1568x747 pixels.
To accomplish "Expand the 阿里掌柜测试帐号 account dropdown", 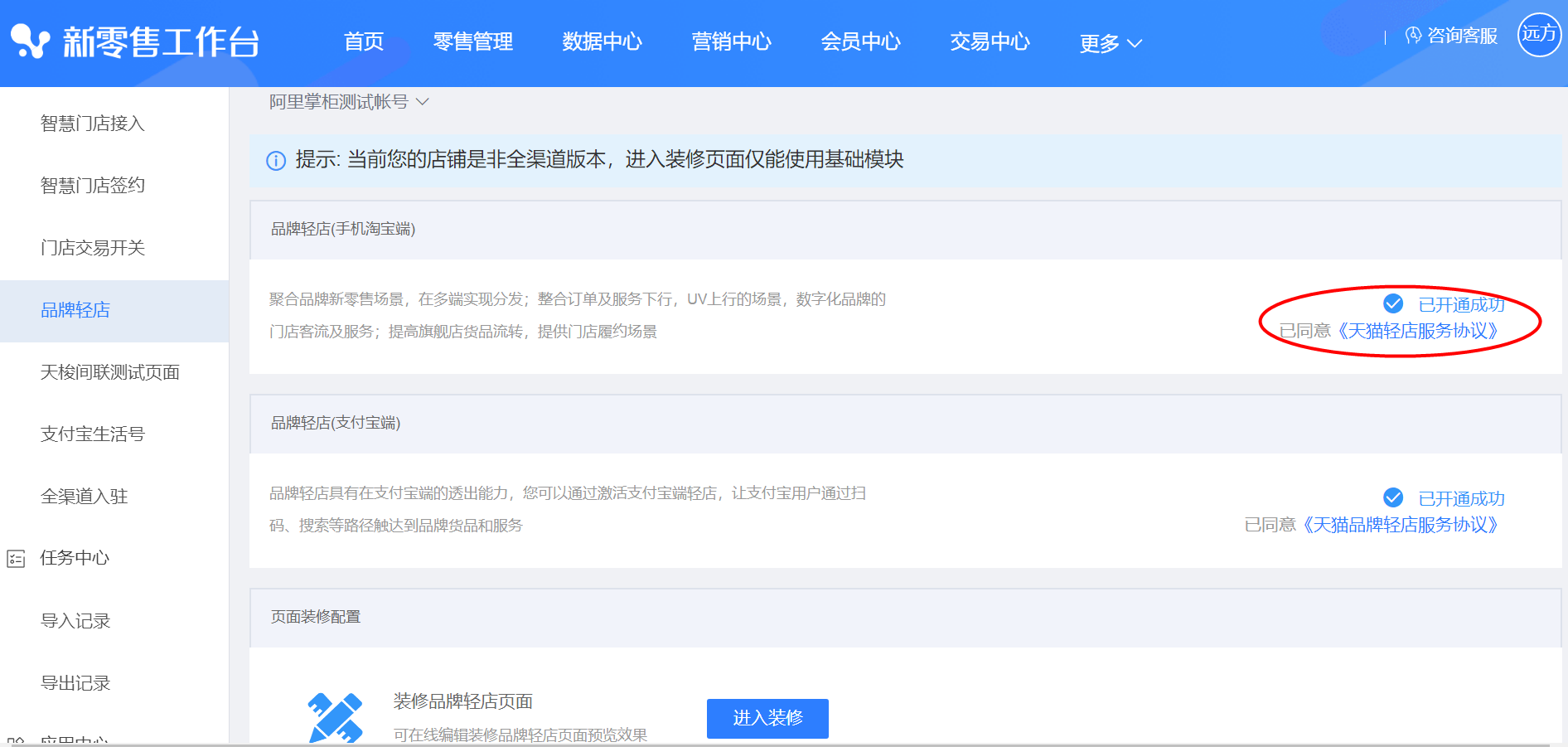I will pos(349,102).
